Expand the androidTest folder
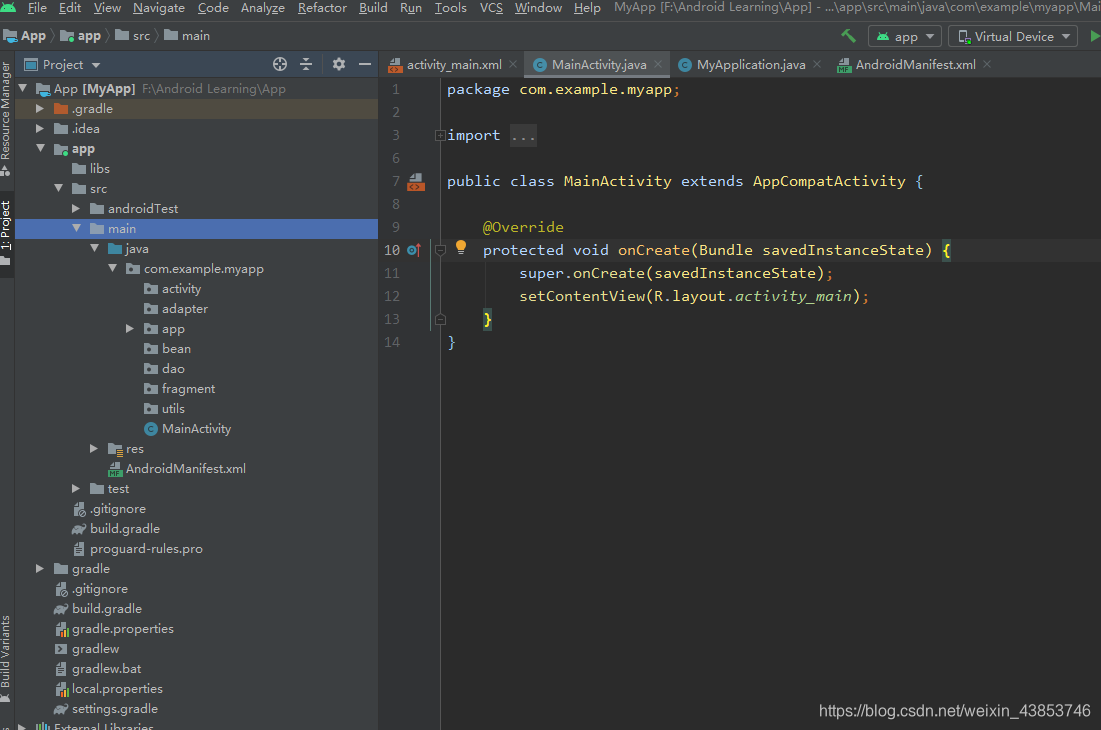 (76, 208)
